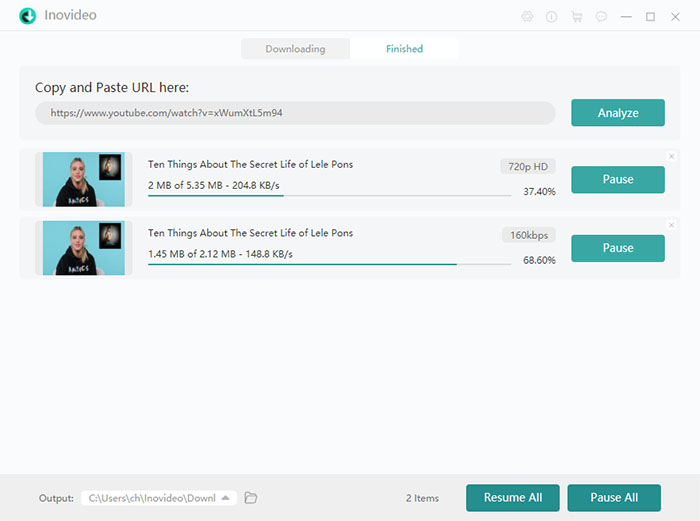This screenshot has width=700, height=521.
Task: Remove the 720p HD download item
Action: (671, 156)
